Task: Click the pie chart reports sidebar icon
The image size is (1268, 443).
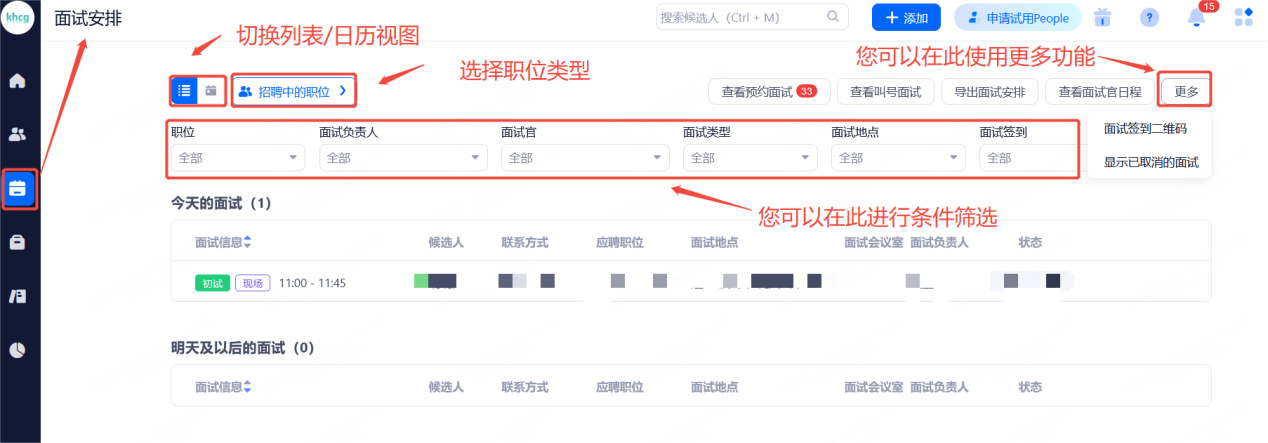Action: [17, 349]
